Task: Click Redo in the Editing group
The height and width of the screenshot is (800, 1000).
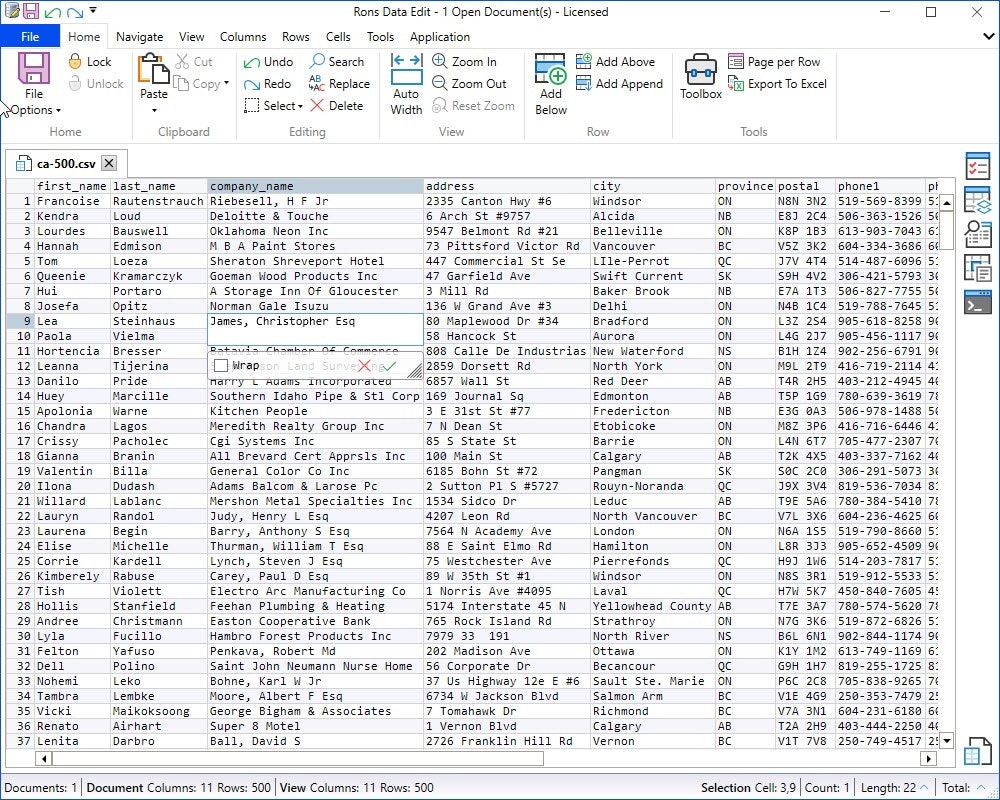Action: [267, 84]
